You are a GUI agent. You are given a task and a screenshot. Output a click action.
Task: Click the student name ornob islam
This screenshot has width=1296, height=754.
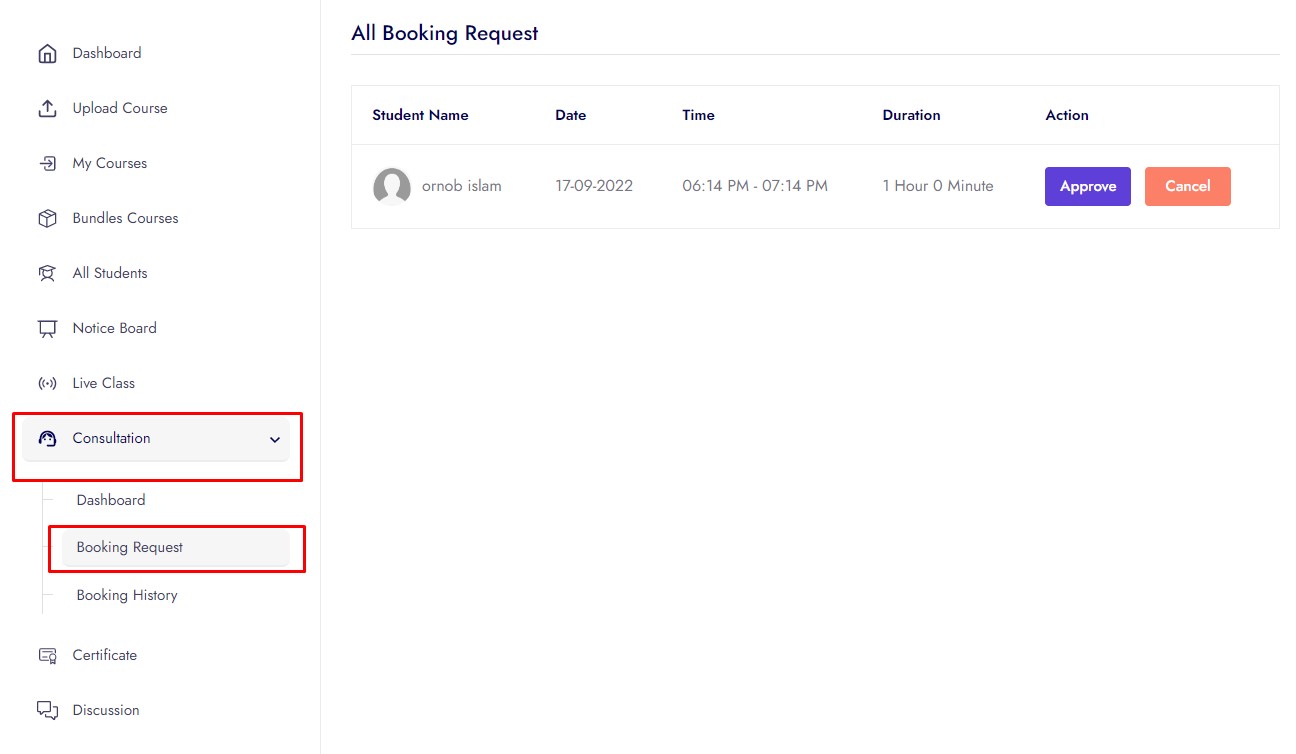(461, 186)
